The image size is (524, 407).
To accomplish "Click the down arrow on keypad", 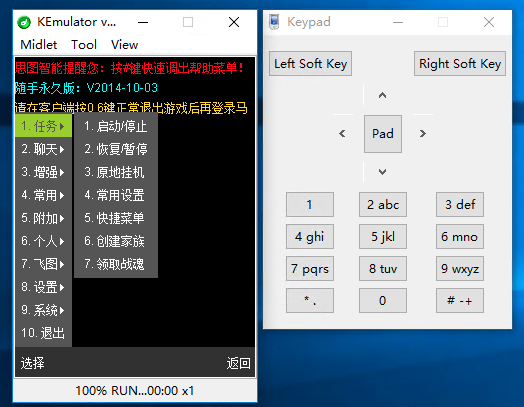I will coord(383,172).
